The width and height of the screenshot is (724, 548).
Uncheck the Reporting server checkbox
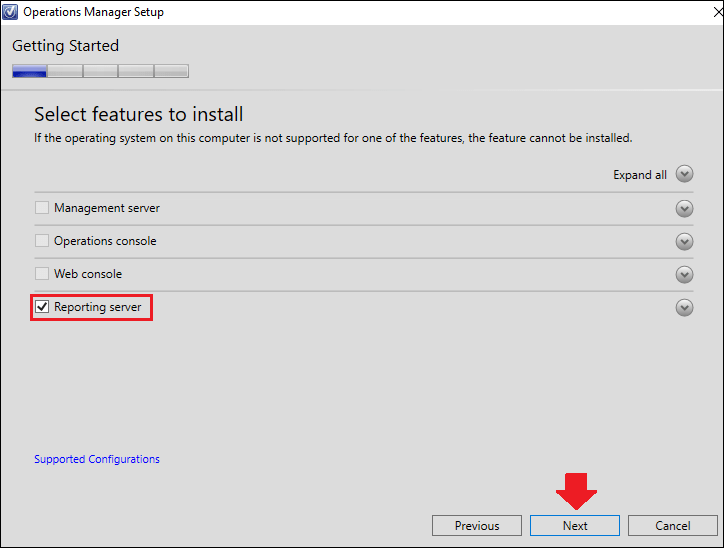[42, 307]
